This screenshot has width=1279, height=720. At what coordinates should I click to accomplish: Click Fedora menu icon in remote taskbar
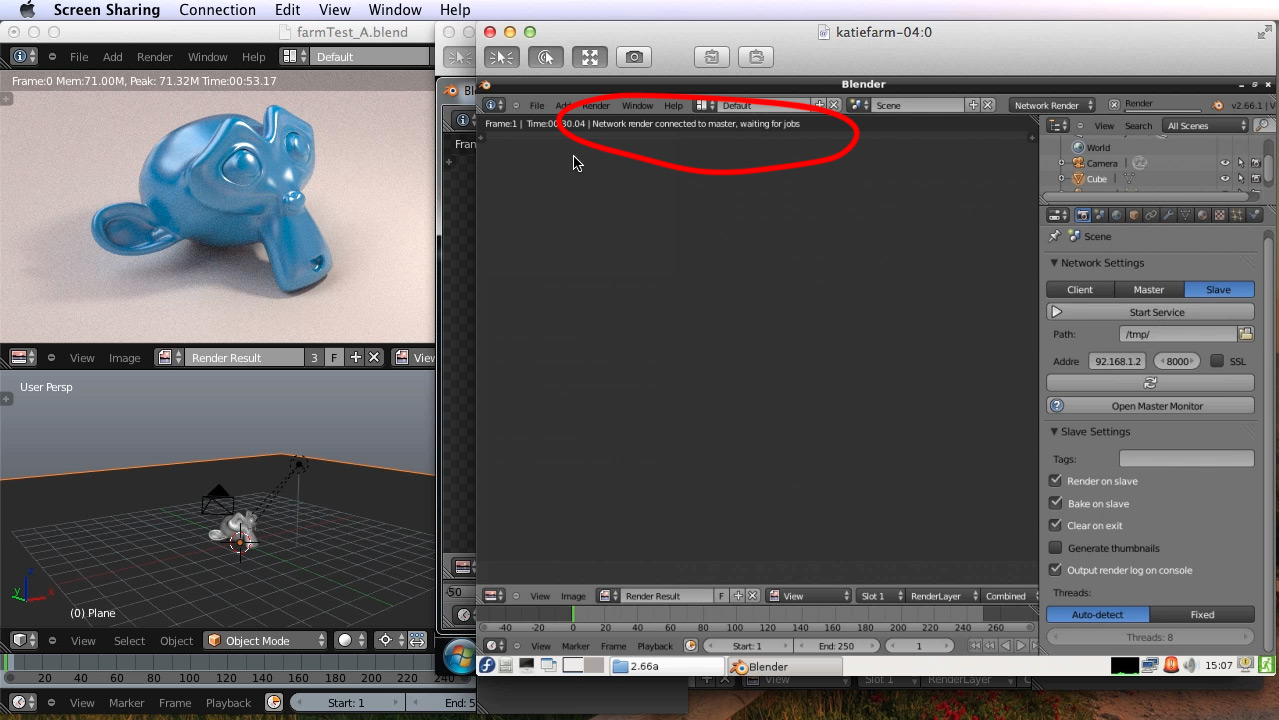tap(487, 666)
